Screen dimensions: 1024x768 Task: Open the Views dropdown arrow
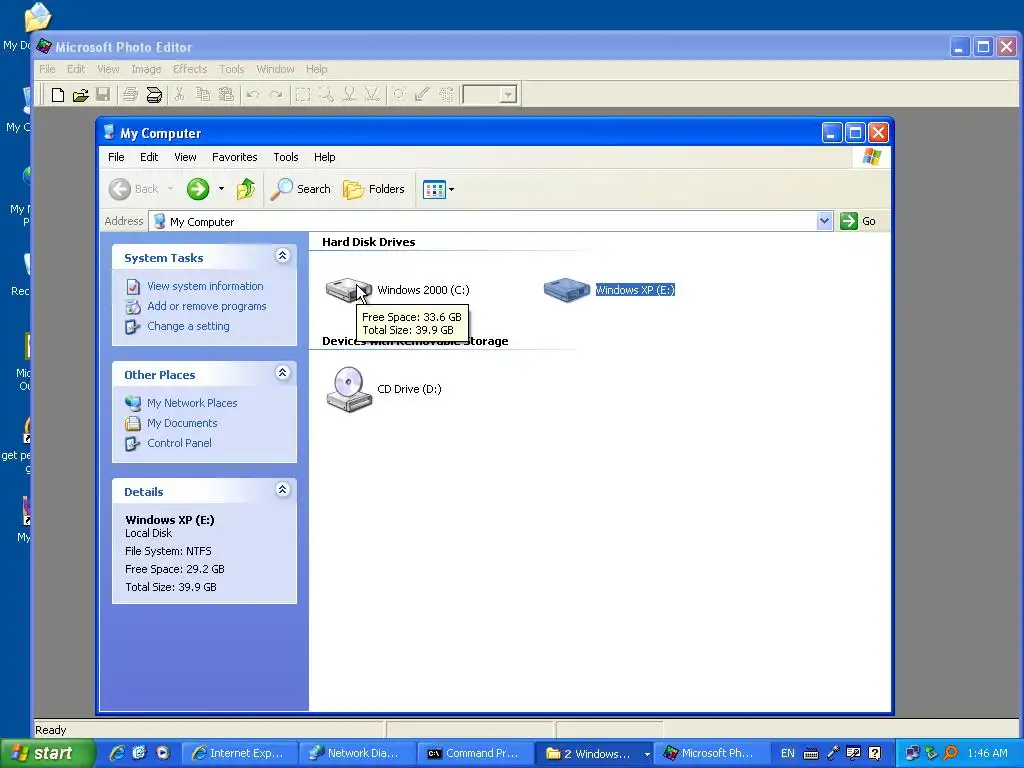451,189
